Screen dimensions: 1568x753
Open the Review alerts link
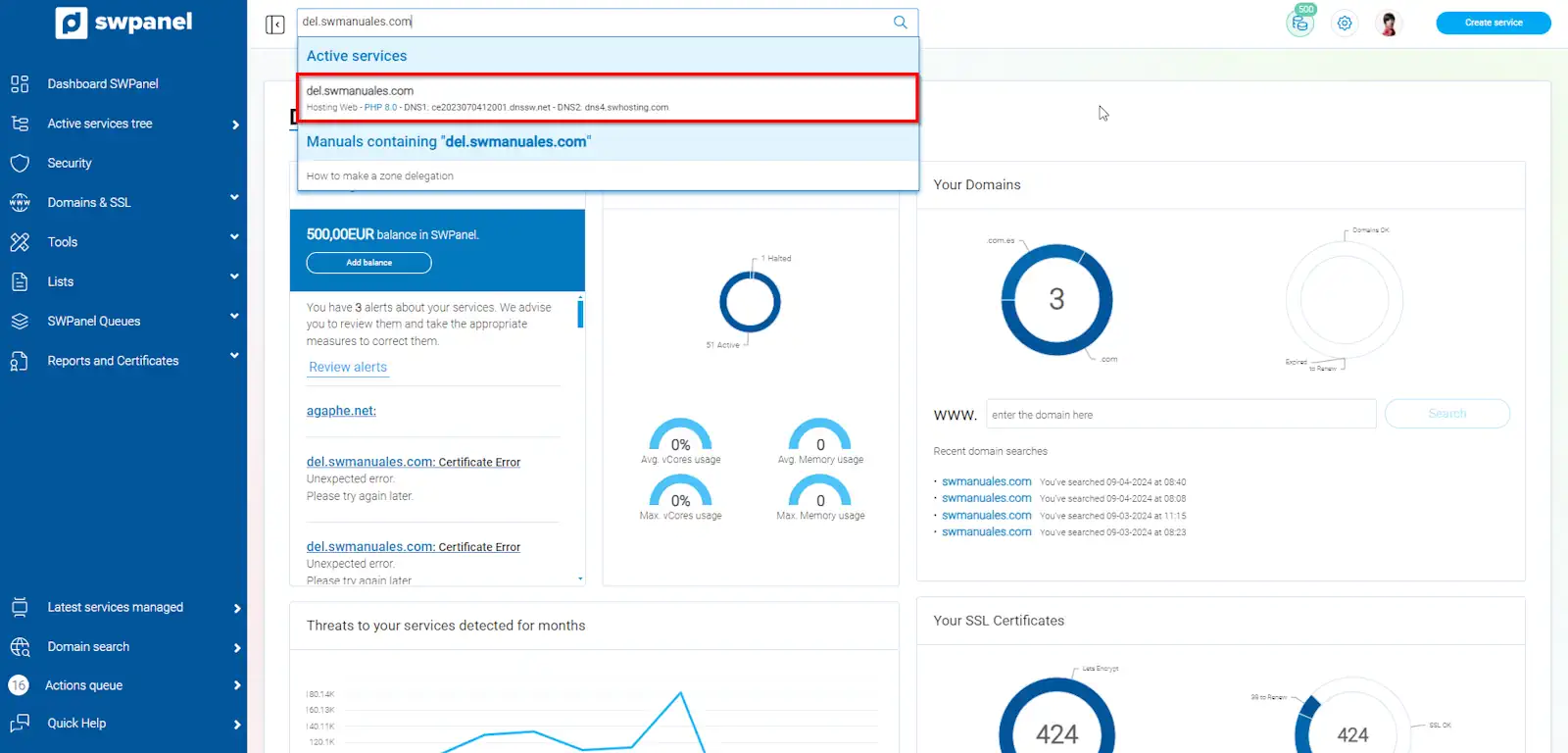click(x=348, y=367)
